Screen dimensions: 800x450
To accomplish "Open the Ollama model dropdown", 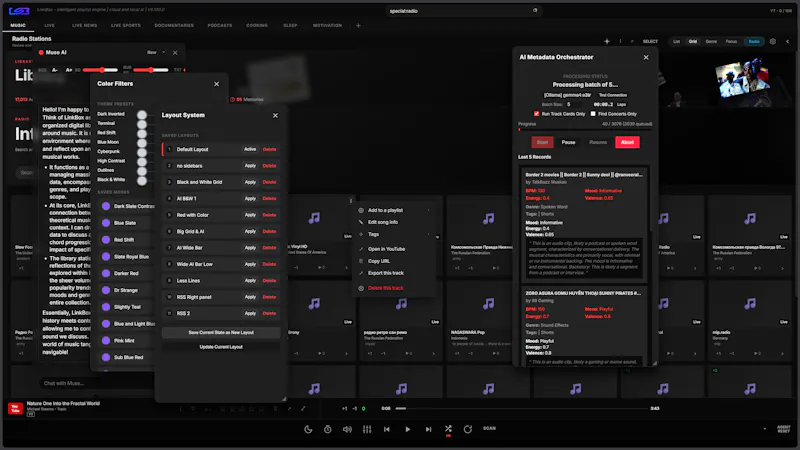I will click(567, 95).
